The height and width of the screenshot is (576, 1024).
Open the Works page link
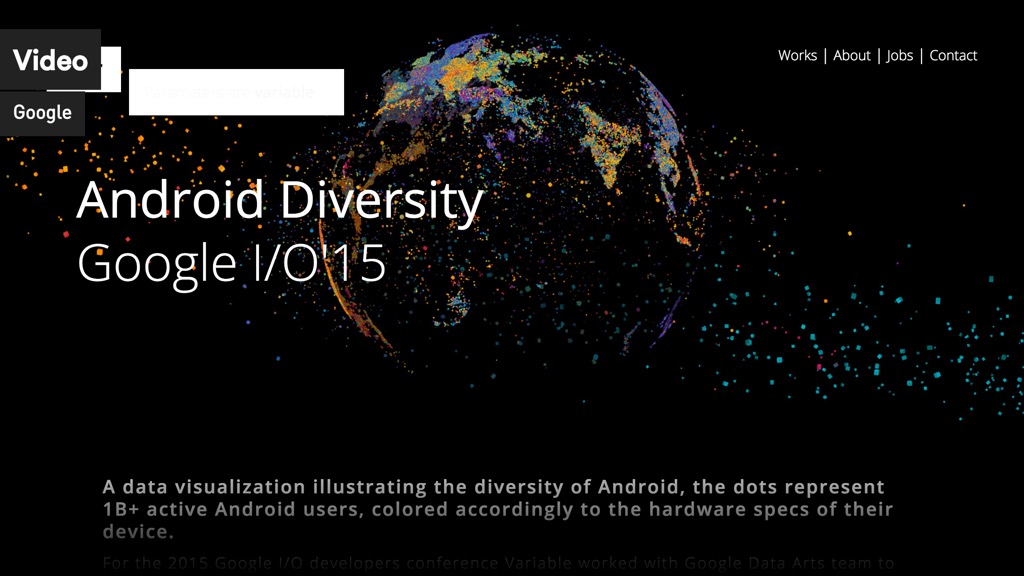(x=797, y=56)
